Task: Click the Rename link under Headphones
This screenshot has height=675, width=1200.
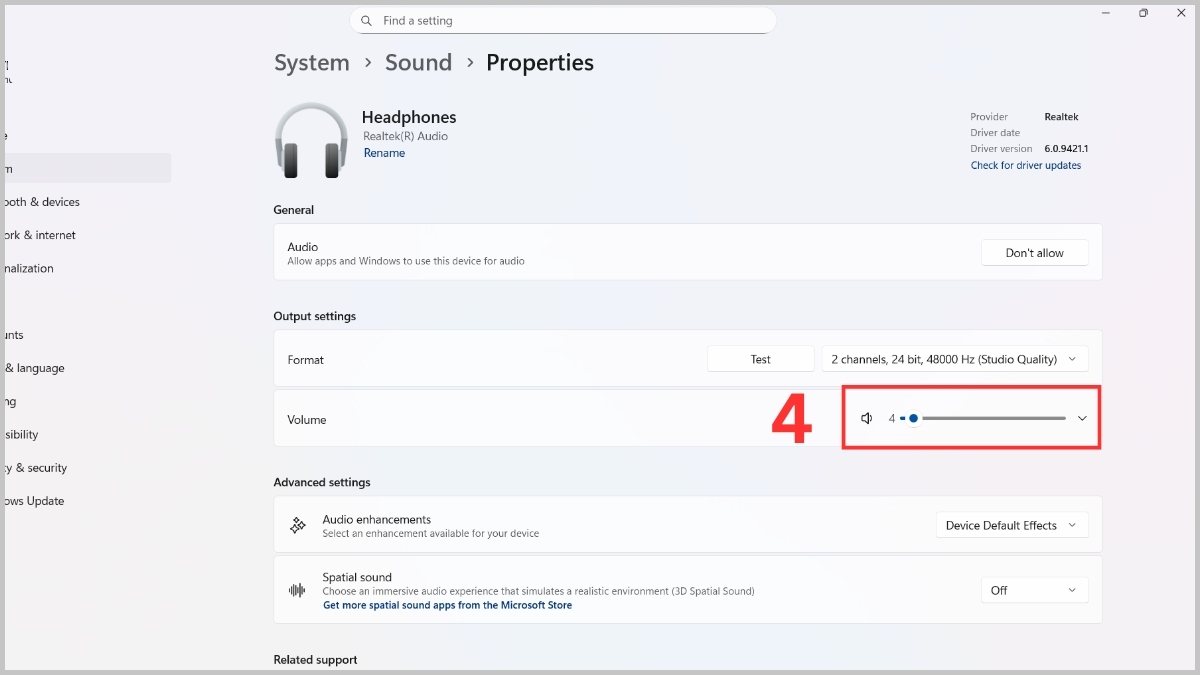Action: coord(384,153)
